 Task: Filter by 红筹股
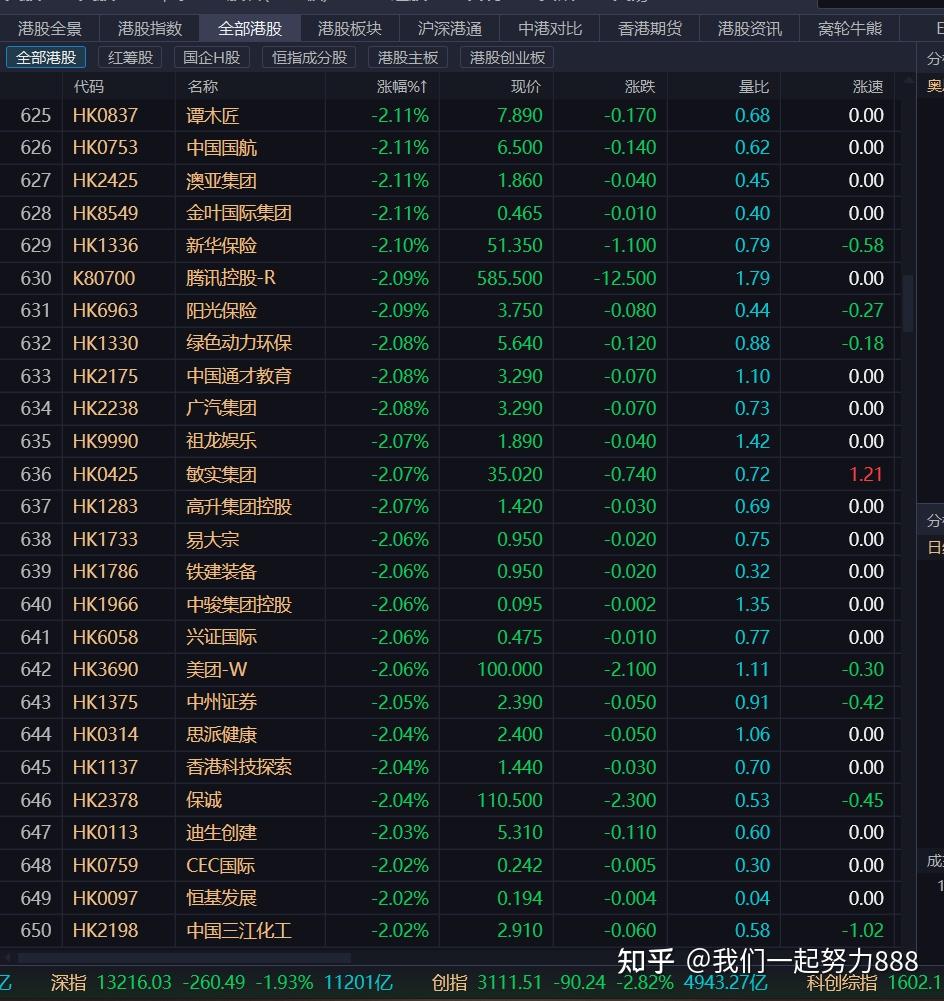[x=130, y=58]
